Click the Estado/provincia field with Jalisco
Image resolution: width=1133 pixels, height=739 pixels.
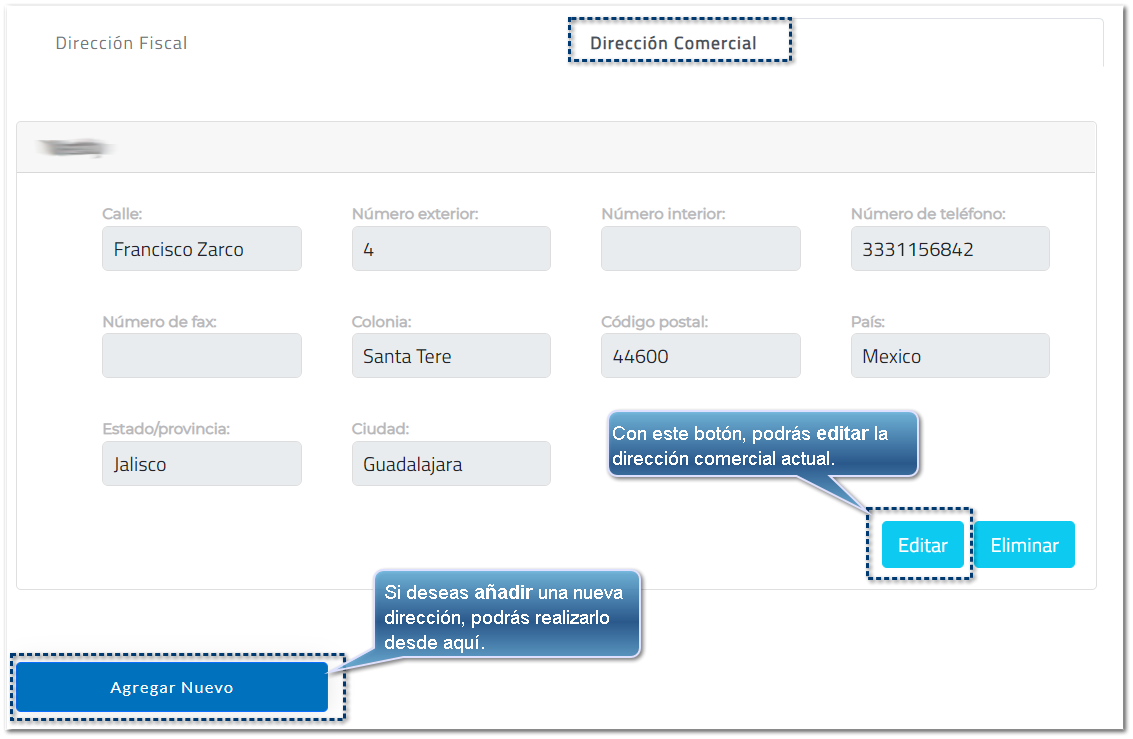201,464
